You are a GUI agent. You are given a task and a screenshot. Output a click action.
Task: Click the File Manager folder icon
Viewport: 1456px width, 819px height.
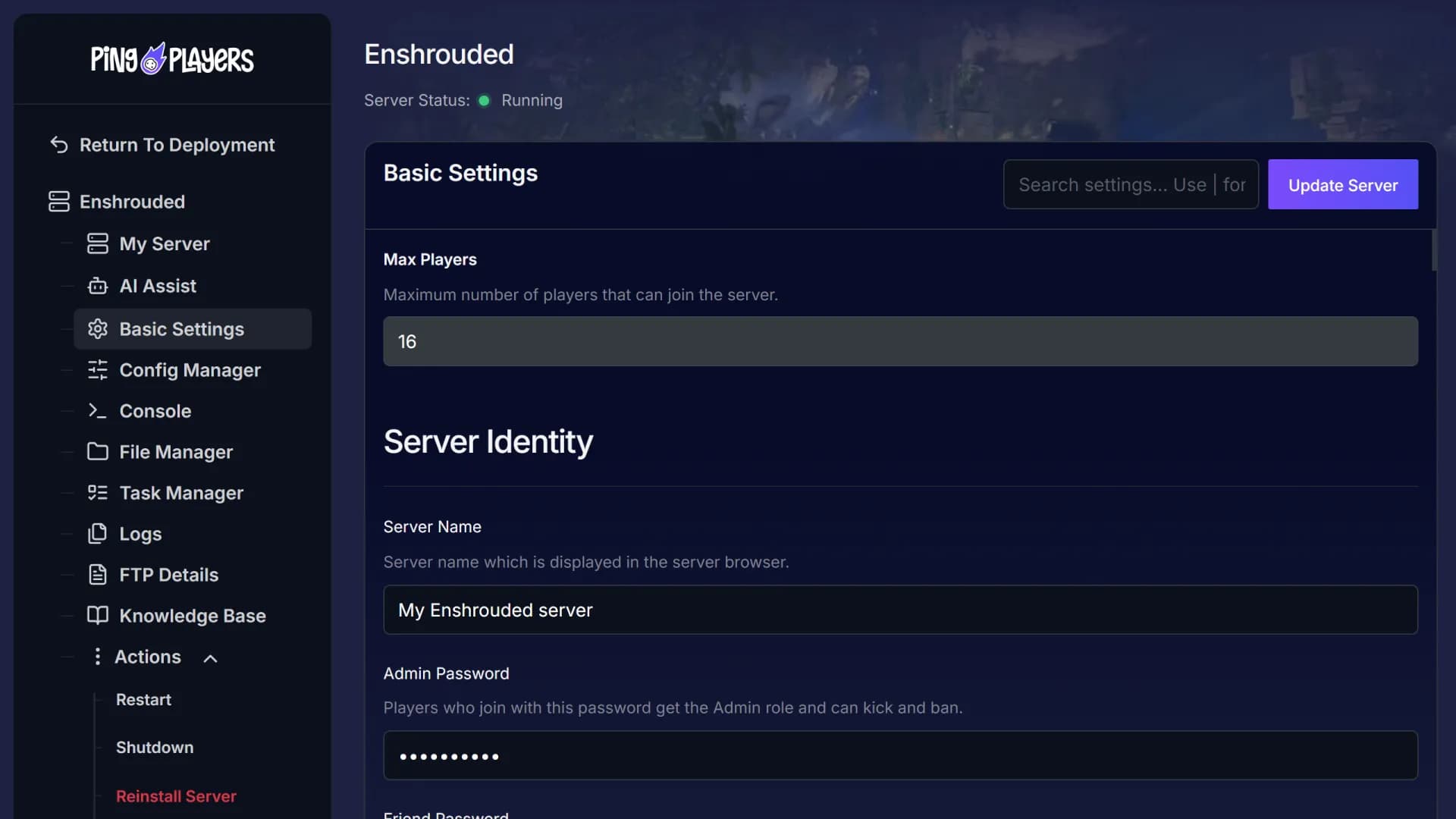pos(98,452)
